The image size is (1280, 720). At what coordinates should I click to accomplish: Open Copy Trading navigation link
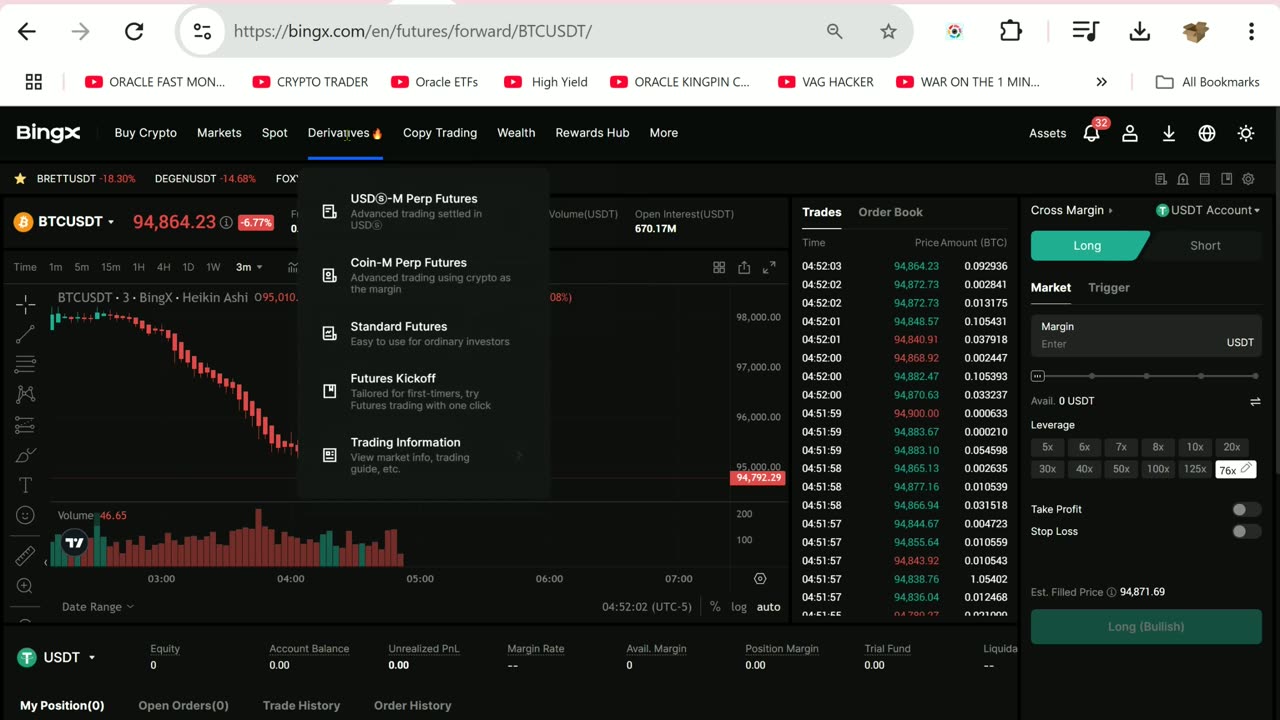440,133
